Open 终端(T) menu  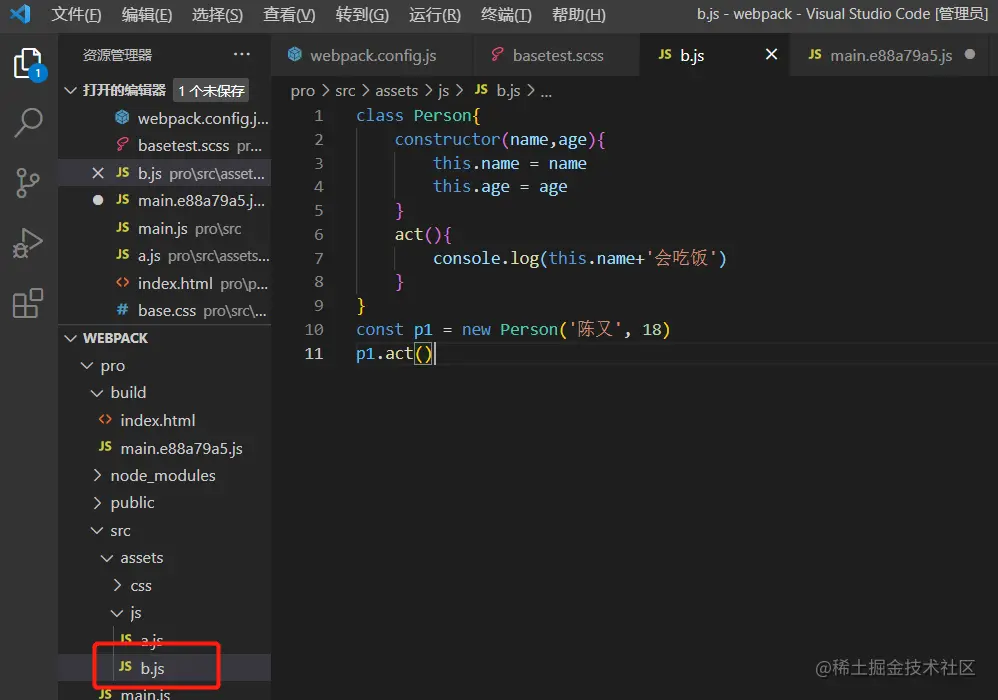point(506,14)
